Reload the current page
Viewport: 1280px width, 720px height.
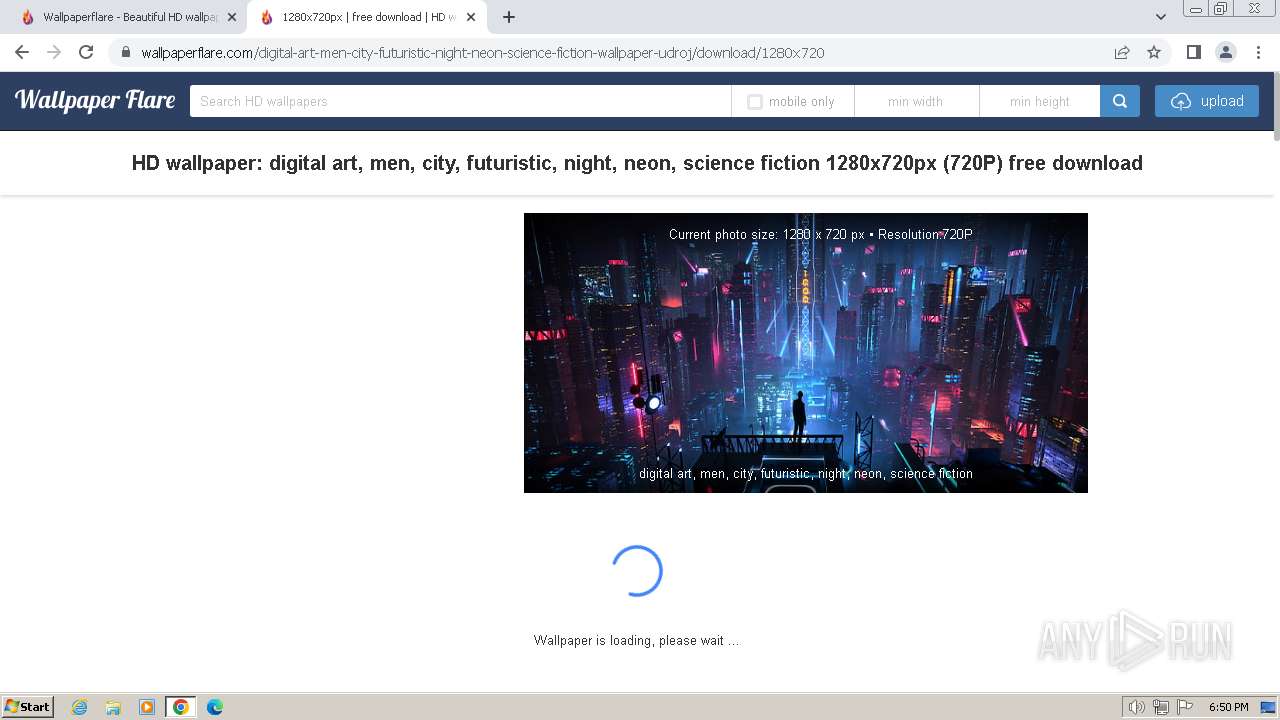[86, 52]
